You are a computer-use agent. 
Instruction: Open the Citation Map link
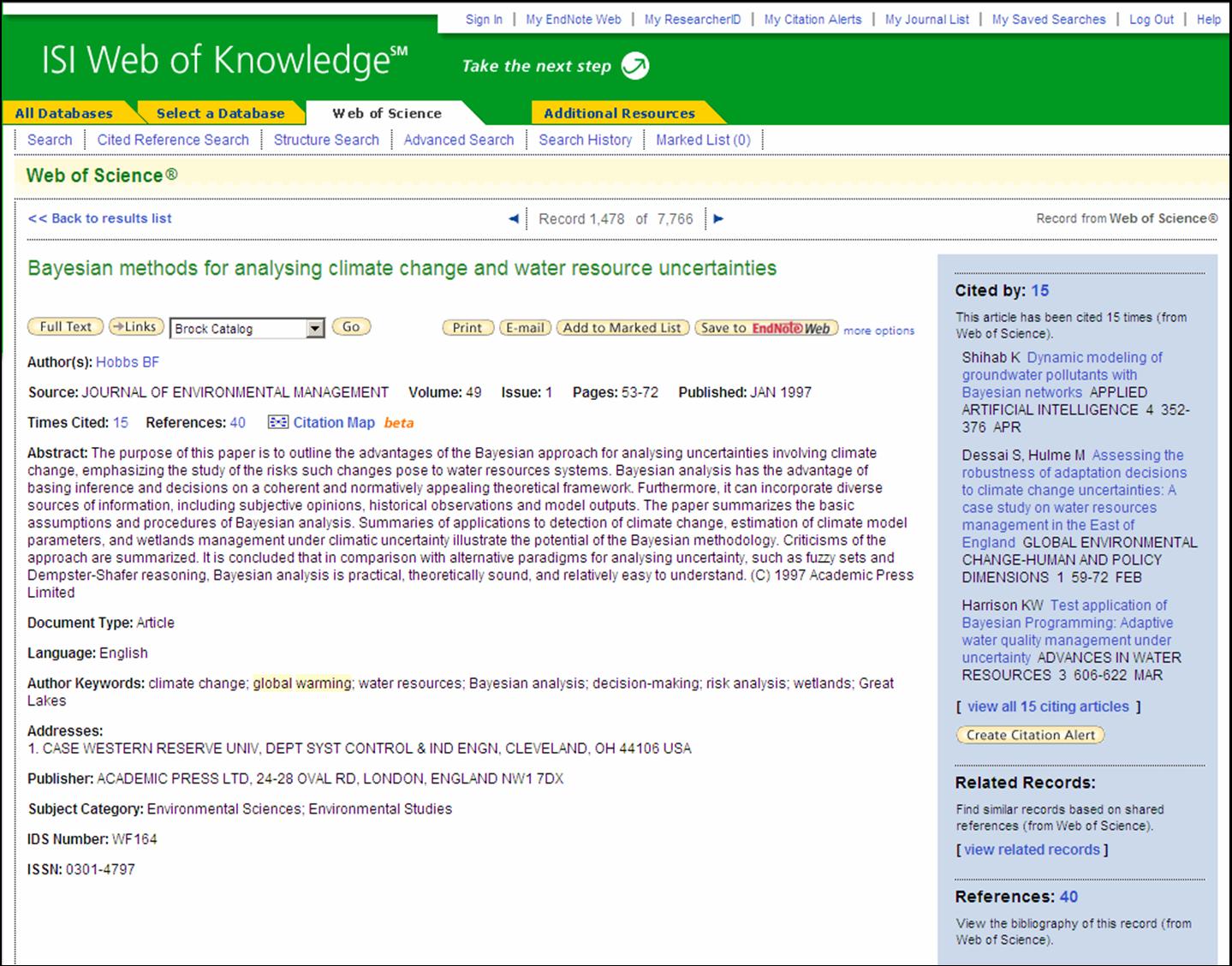click(x=334, y=422)
